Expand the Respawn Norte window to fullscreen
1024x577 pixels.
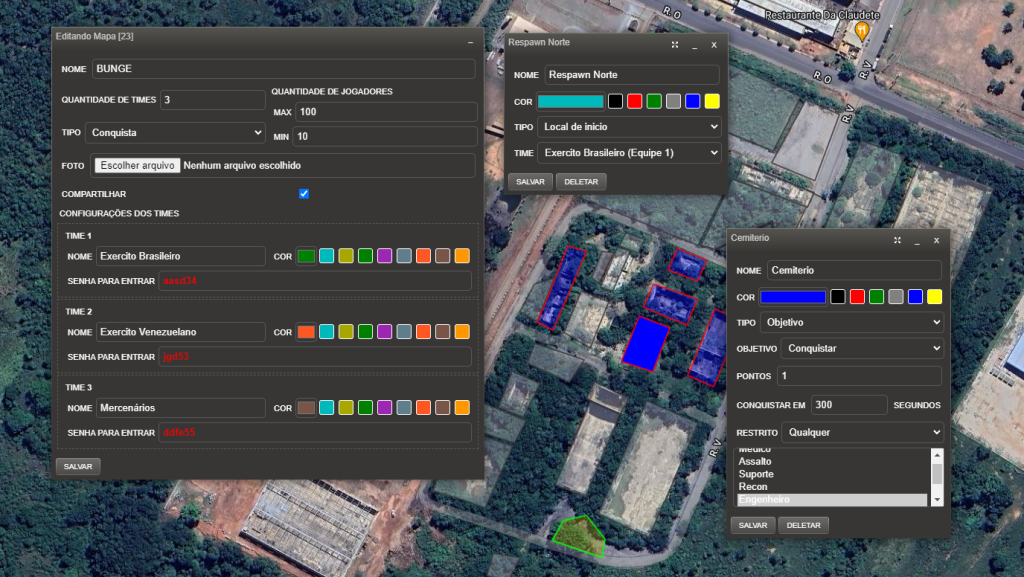point(675,45)
